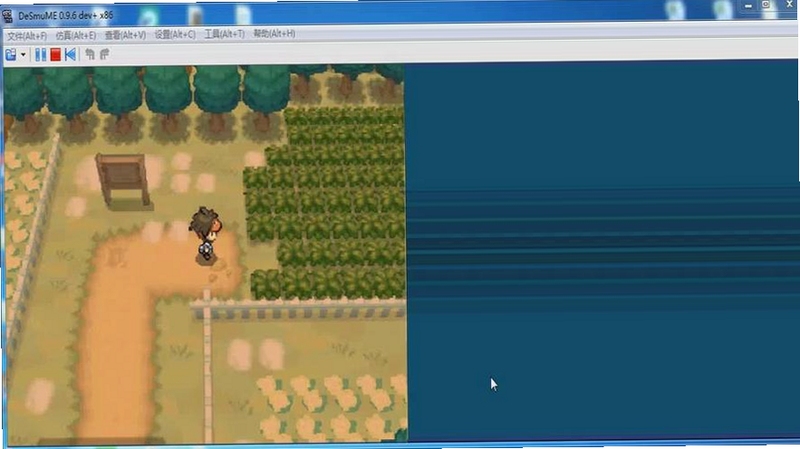
Task: Open the 帮助(Alt+H) menu
Action: click(x=274, y=33)
